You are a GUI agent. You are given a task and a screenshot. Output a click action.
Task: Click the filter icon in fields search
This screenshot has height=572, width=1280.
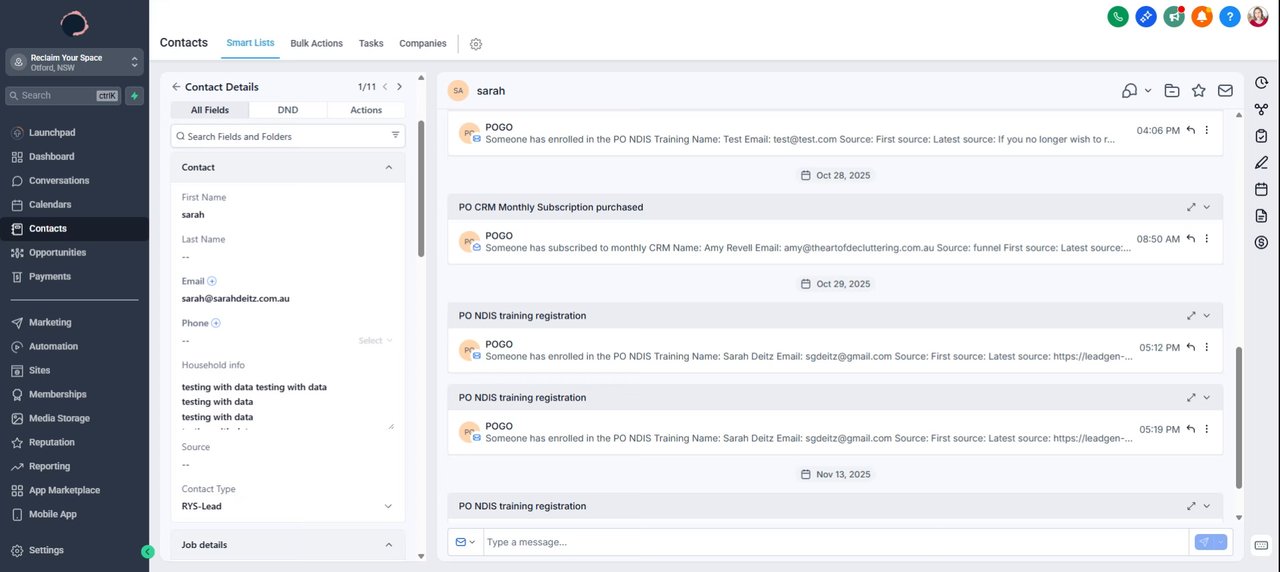[x=395, y=136]
